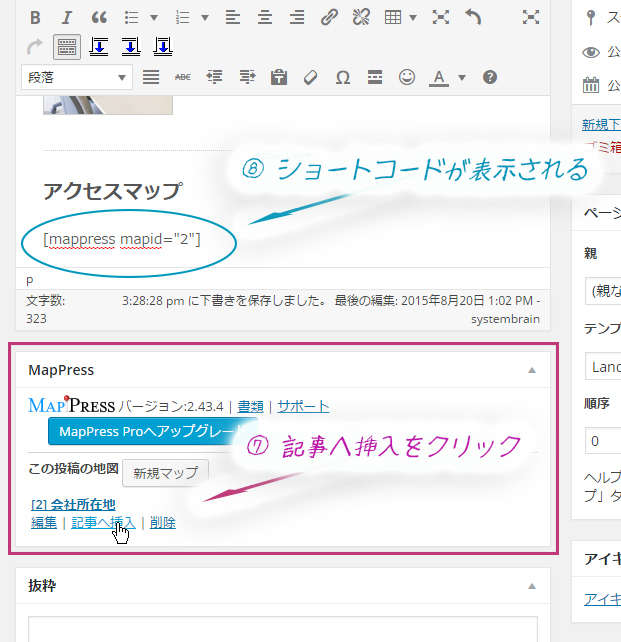
Task: Click the 順序 order input field
Action: [x=600, y=440]
